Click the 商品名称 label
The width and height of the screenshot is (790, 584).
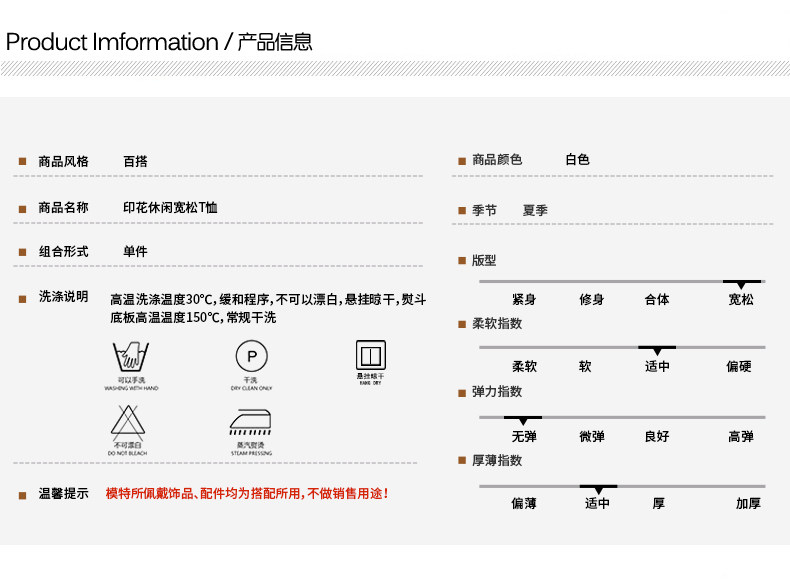coord(63,207)
